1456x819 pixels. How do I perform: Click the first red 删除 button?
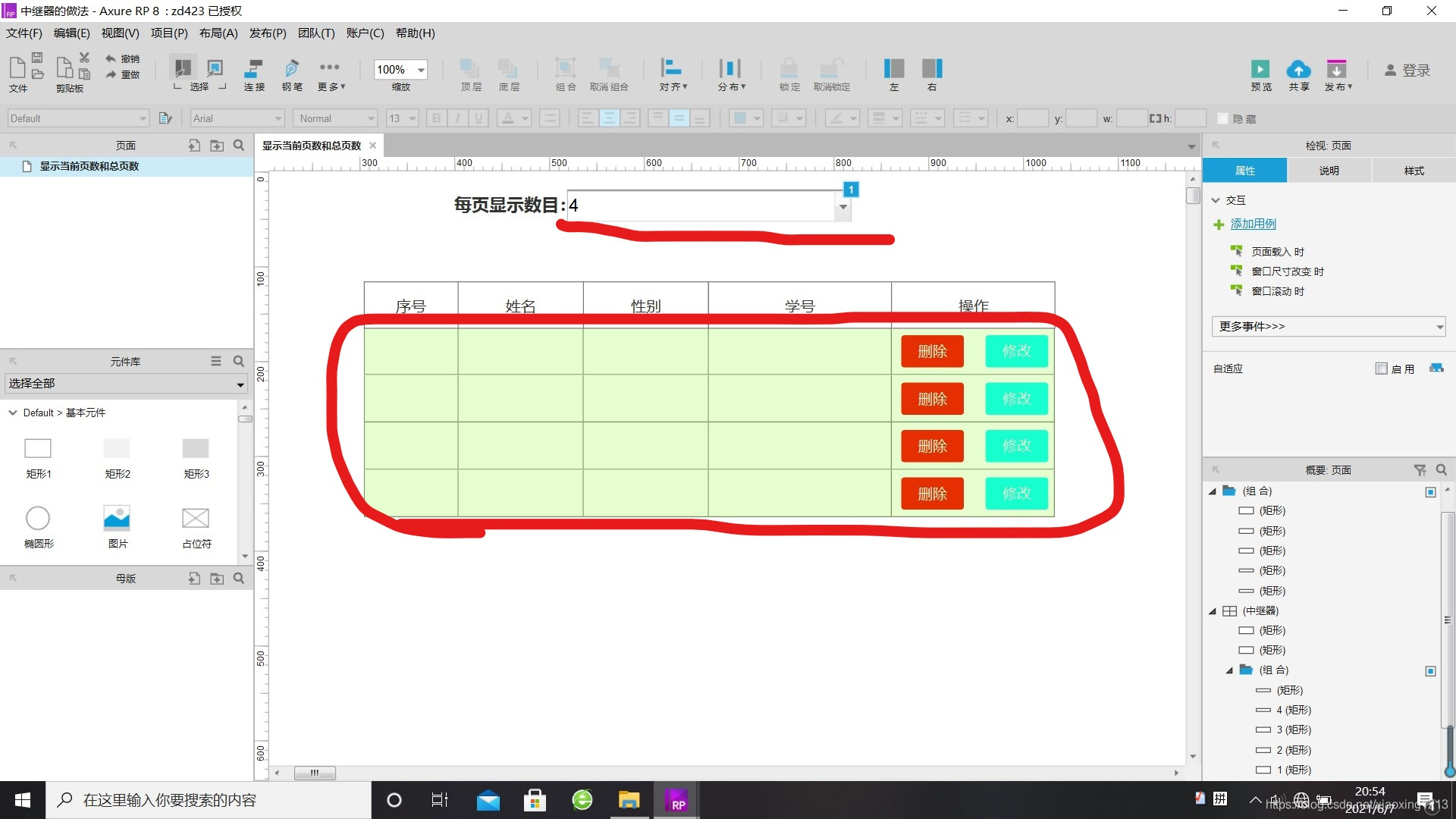(932, 351)
